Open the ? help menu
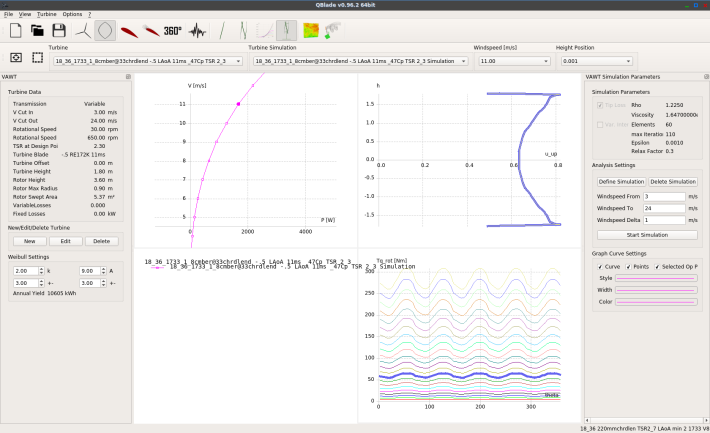Image resolution: width=710 pixels, height=433 pixels. [x=90, y=14]
